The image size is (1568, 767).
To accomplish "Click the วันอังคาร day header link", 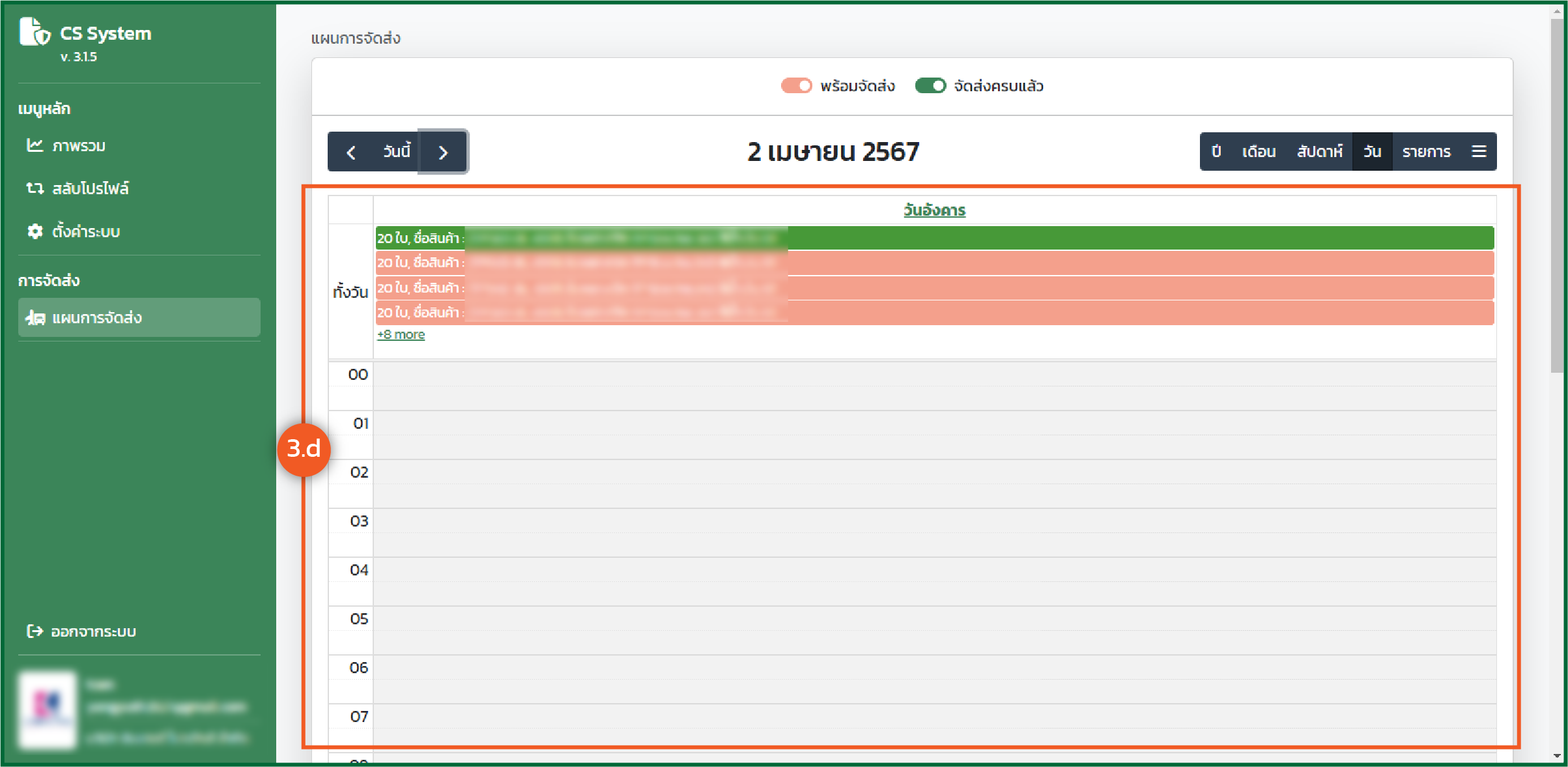I will click(x=934, y=210).
